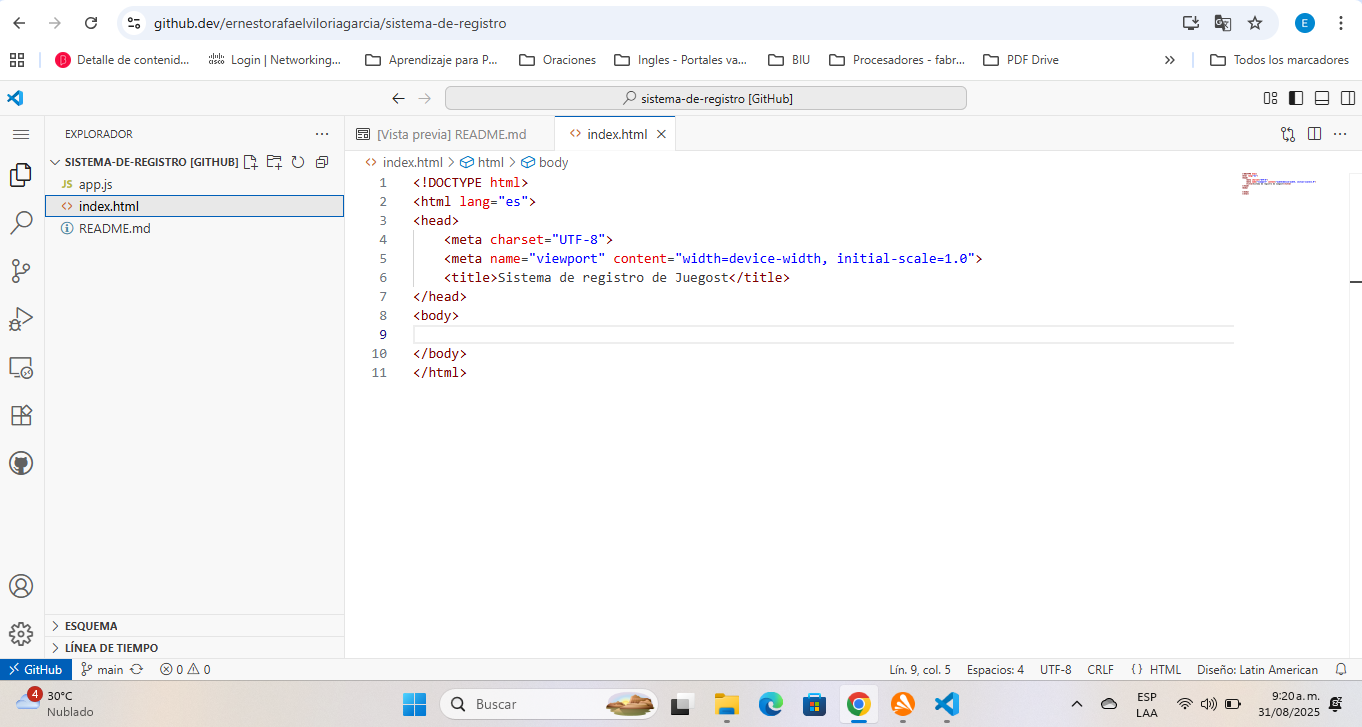Refresh the explorer file tree
Viewport: 1362px width, 727px height.
coord(298,162)
